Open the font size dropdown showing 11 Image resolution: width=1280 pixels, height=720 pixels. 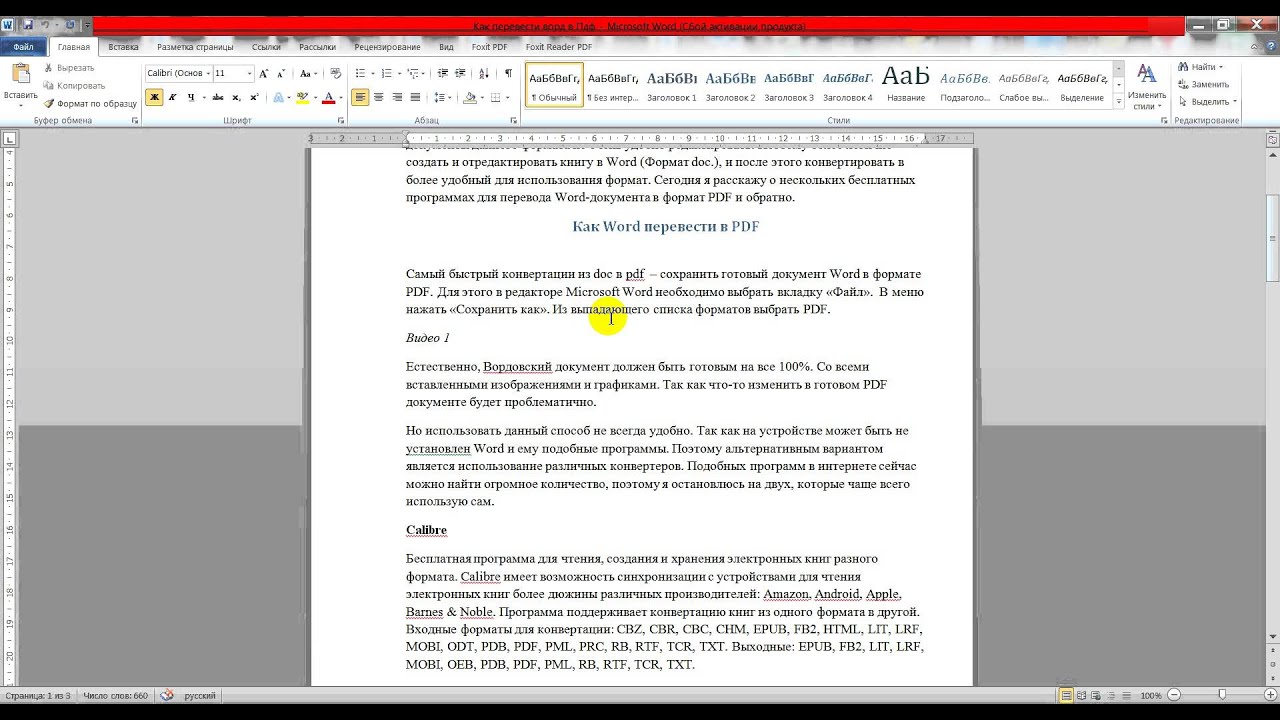click(x=233, y=74)
